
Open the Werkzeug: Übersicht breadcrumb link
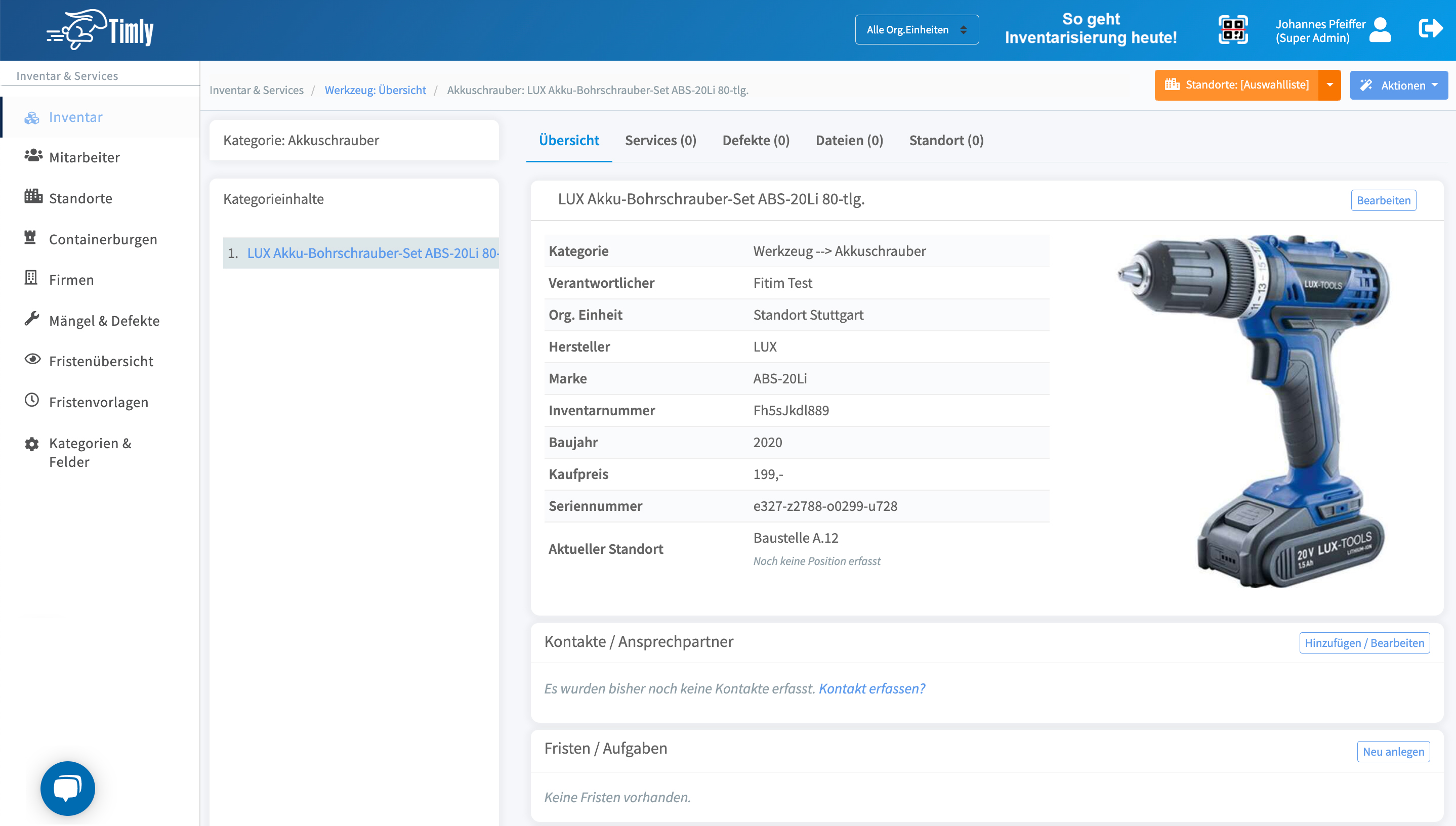click(x=375, y=90)
